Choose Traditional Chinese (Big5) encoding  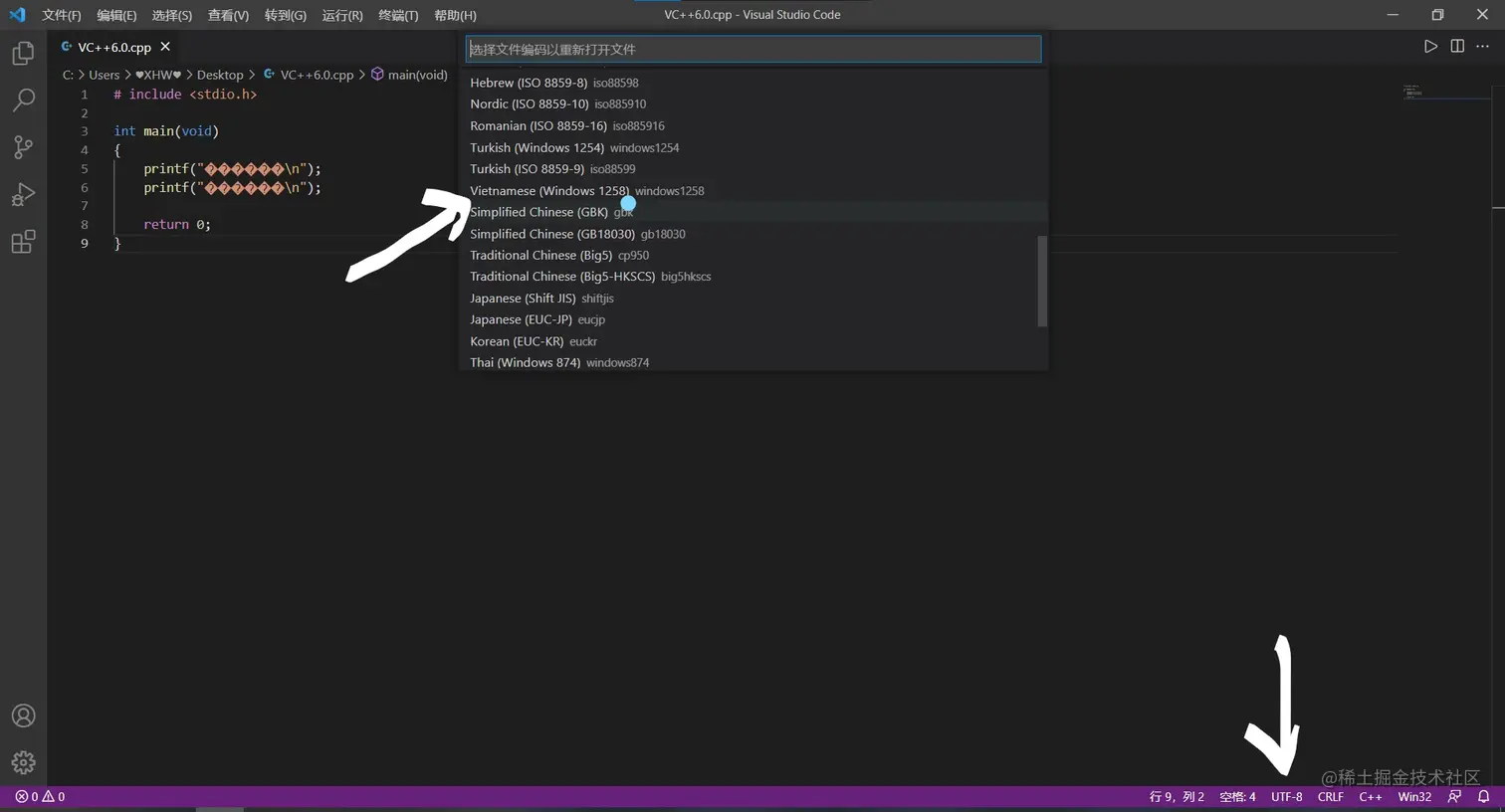(753, 255)
